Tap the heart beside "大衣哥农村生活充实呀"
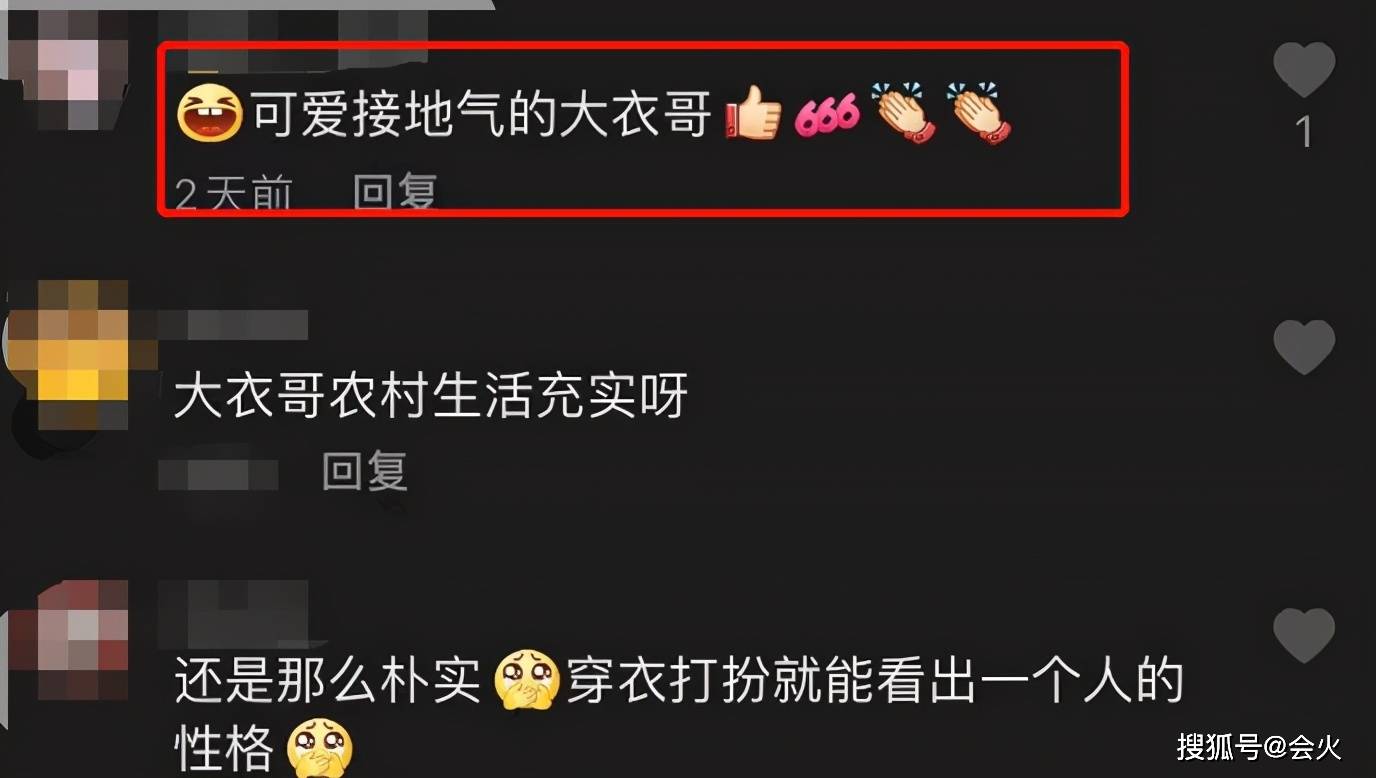This screenshot has width=1376, height=778. (x=1304, y=347)
